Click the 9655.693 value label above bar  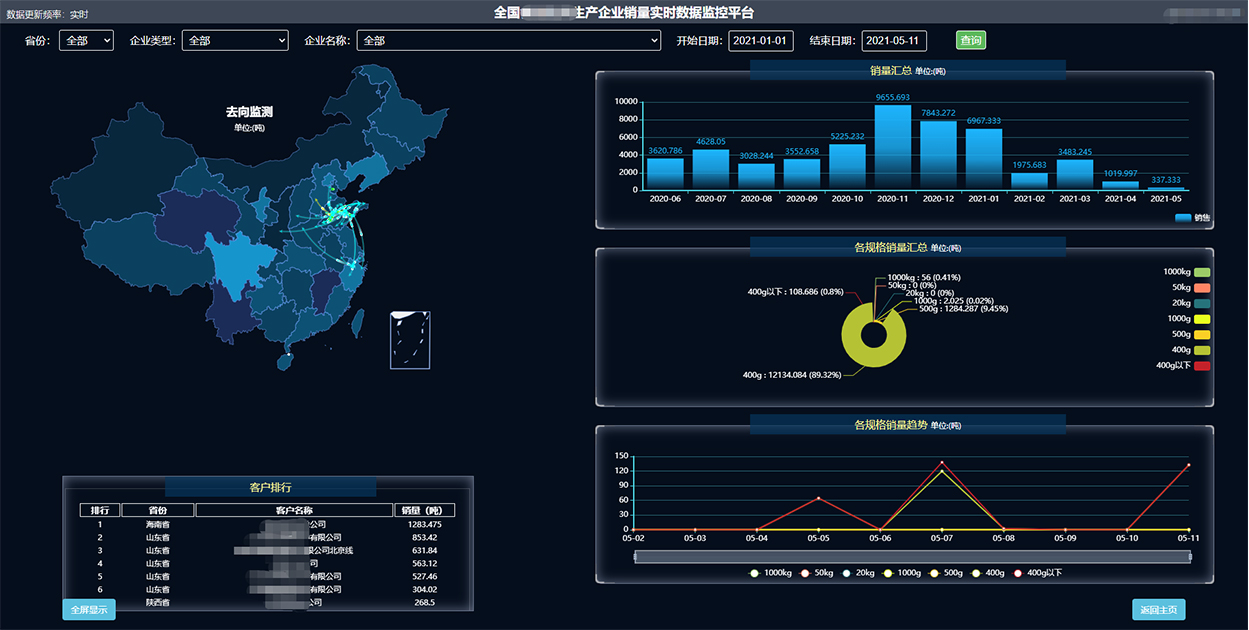[x=893, y=98]
